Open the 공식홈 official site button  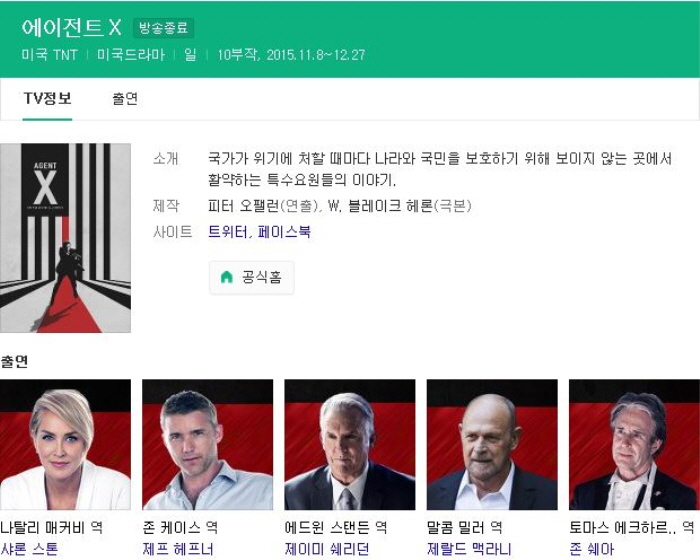click(252, 278)
